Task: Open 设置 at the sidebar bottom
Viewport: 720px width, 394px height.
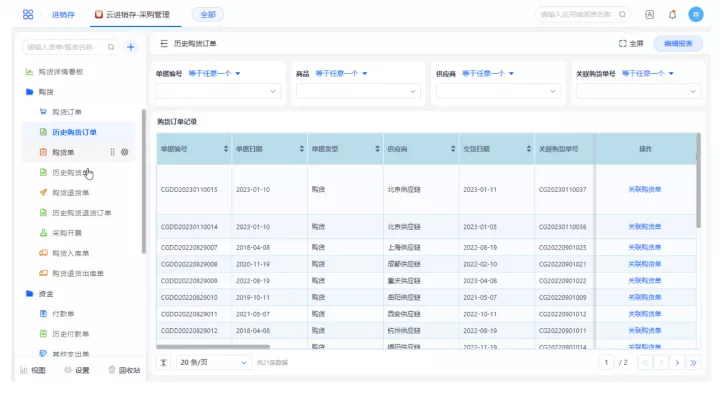Action: pos(77,370)
